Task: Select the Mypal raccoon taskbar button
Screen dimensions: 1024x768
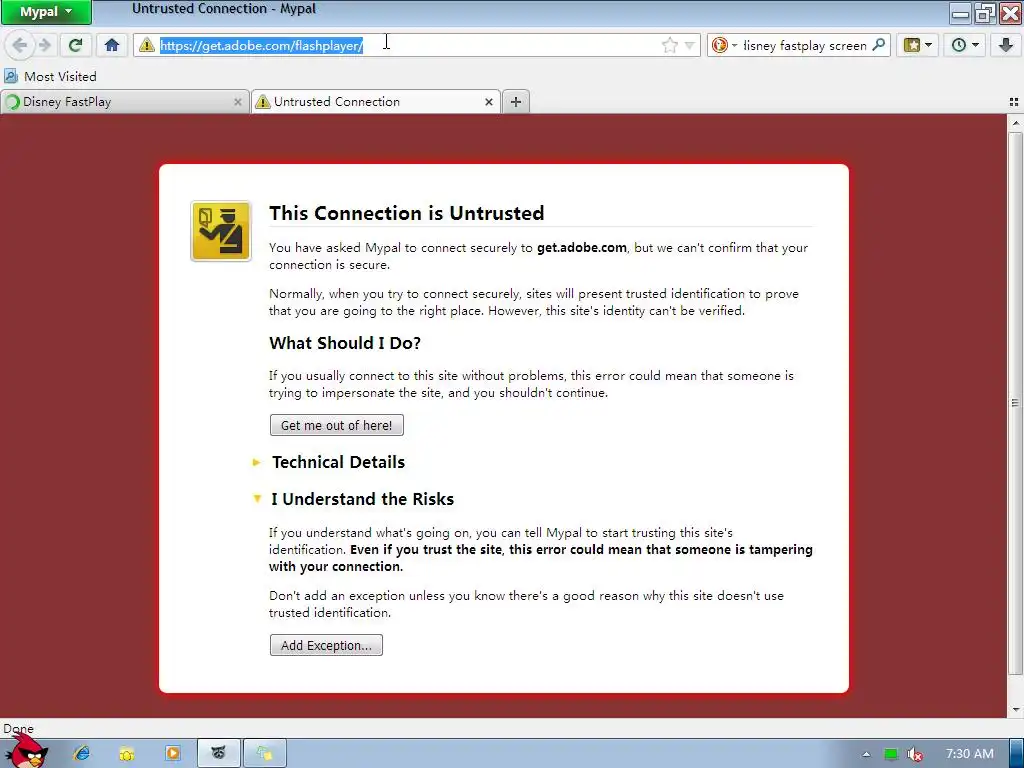Action: click(219, 754)
